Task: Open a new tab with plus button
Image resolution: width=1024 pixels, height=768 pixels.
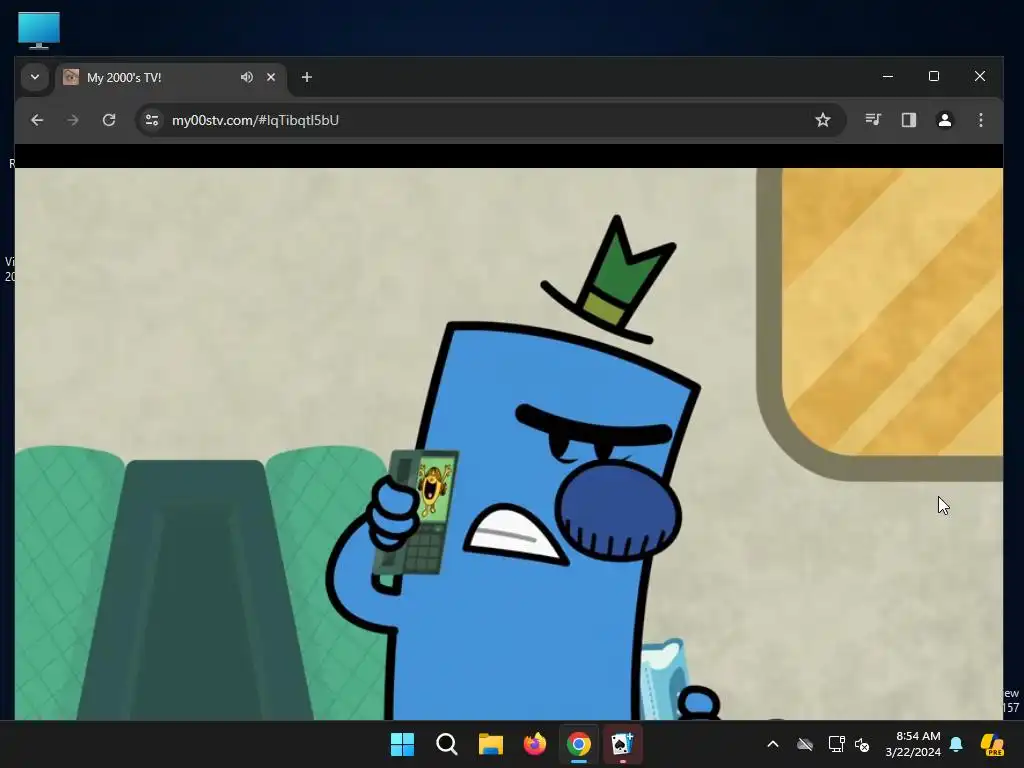Action: pos(307,77)
